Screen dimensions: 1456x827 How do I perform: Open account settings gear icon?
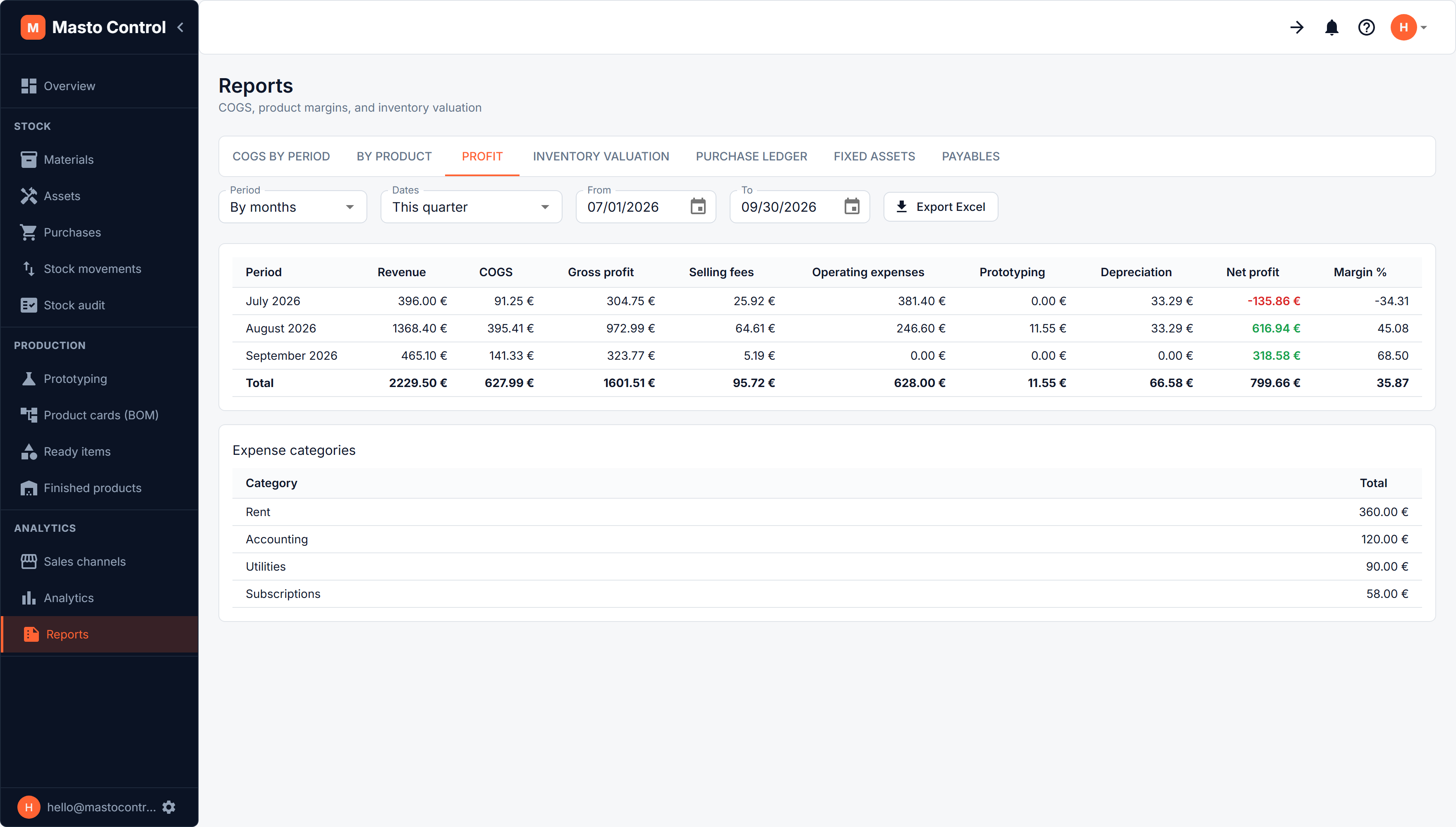point(169,807)
